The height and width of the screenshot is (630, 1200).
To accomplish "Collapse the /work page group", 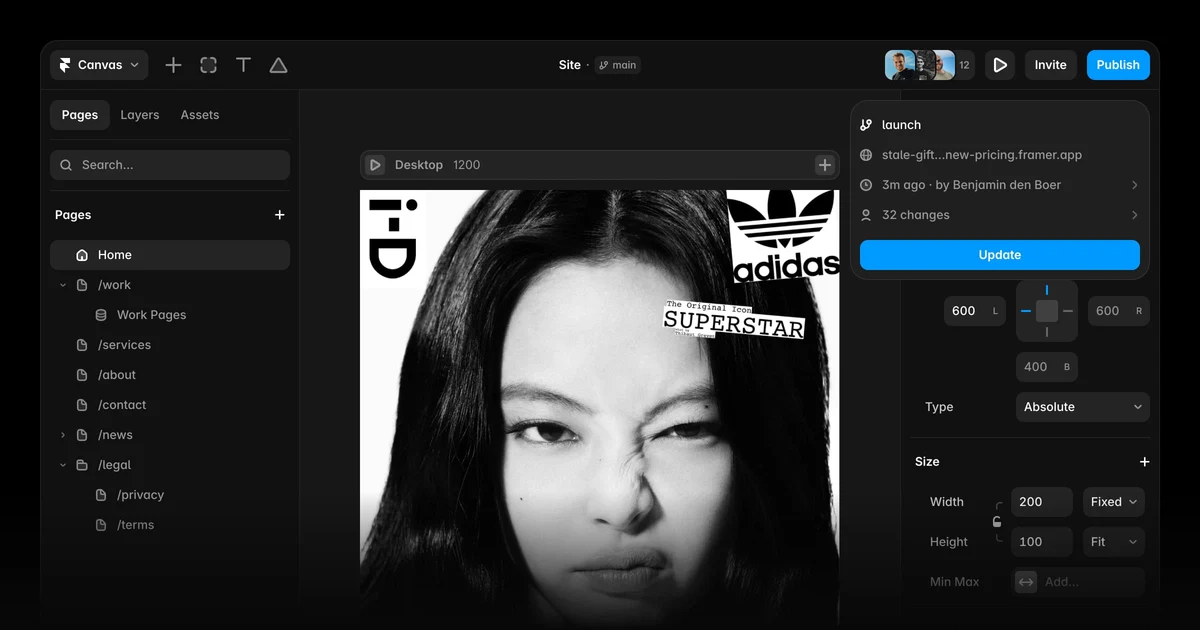I will coord(63,285).
